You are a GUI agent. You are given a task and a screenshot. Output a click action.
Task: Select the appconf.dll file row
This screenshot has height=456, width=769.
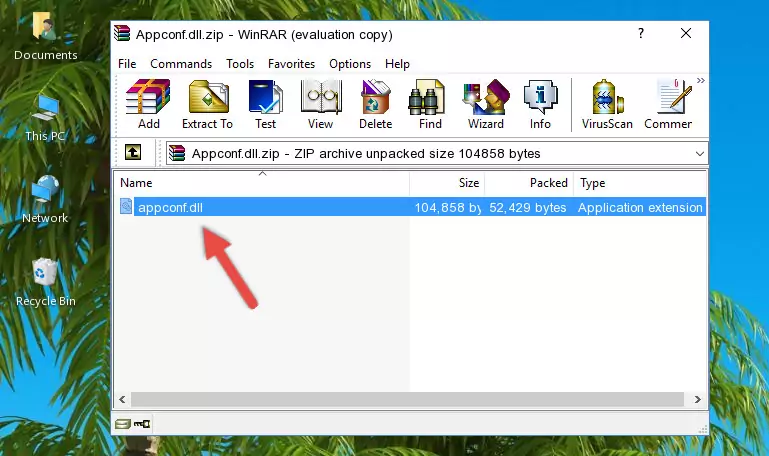[x=411, y=207]
